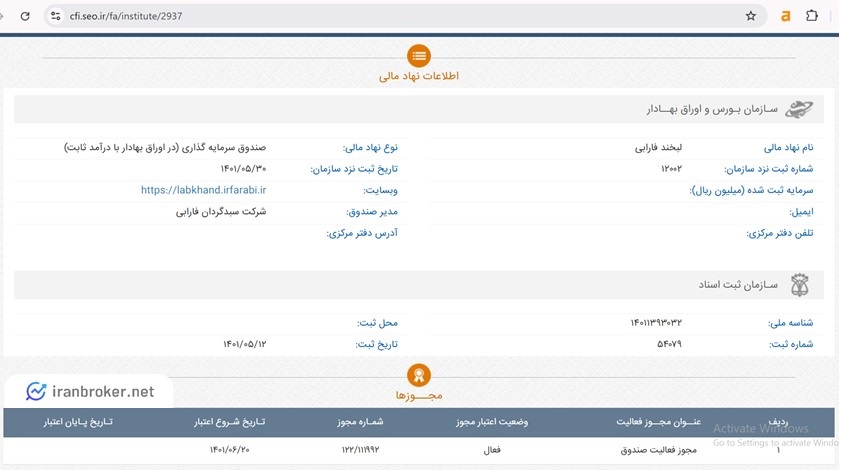Click the ایمیل label
Viewport: 841px width, 470px height.
pos(801,212)
